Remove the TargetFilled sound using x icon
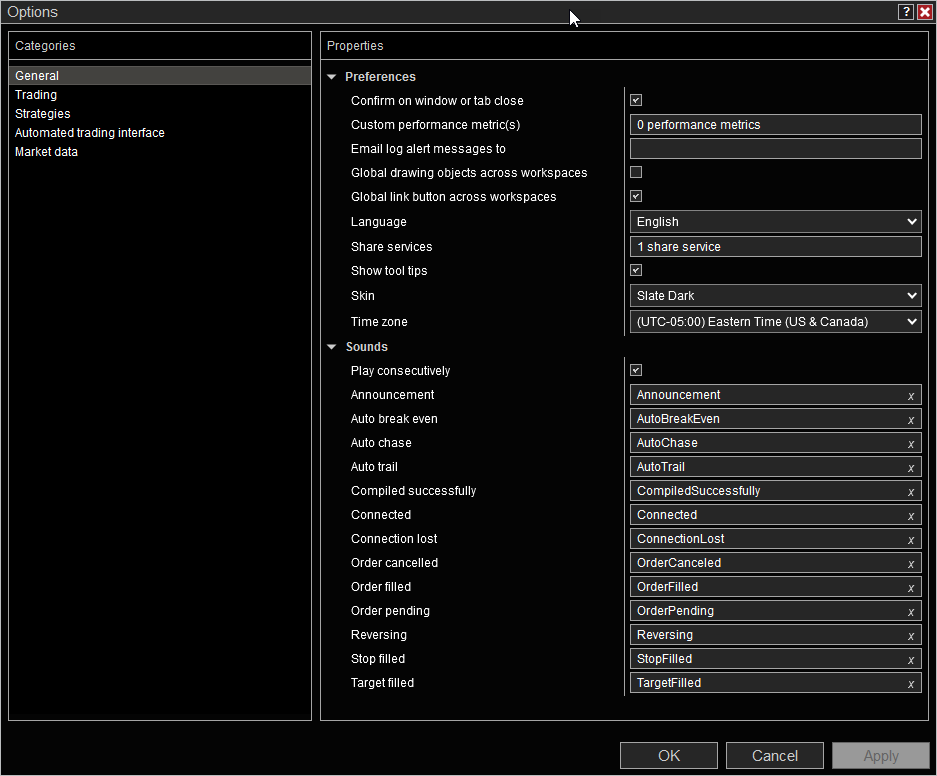937x776 pixels. (x=910, y=684)
